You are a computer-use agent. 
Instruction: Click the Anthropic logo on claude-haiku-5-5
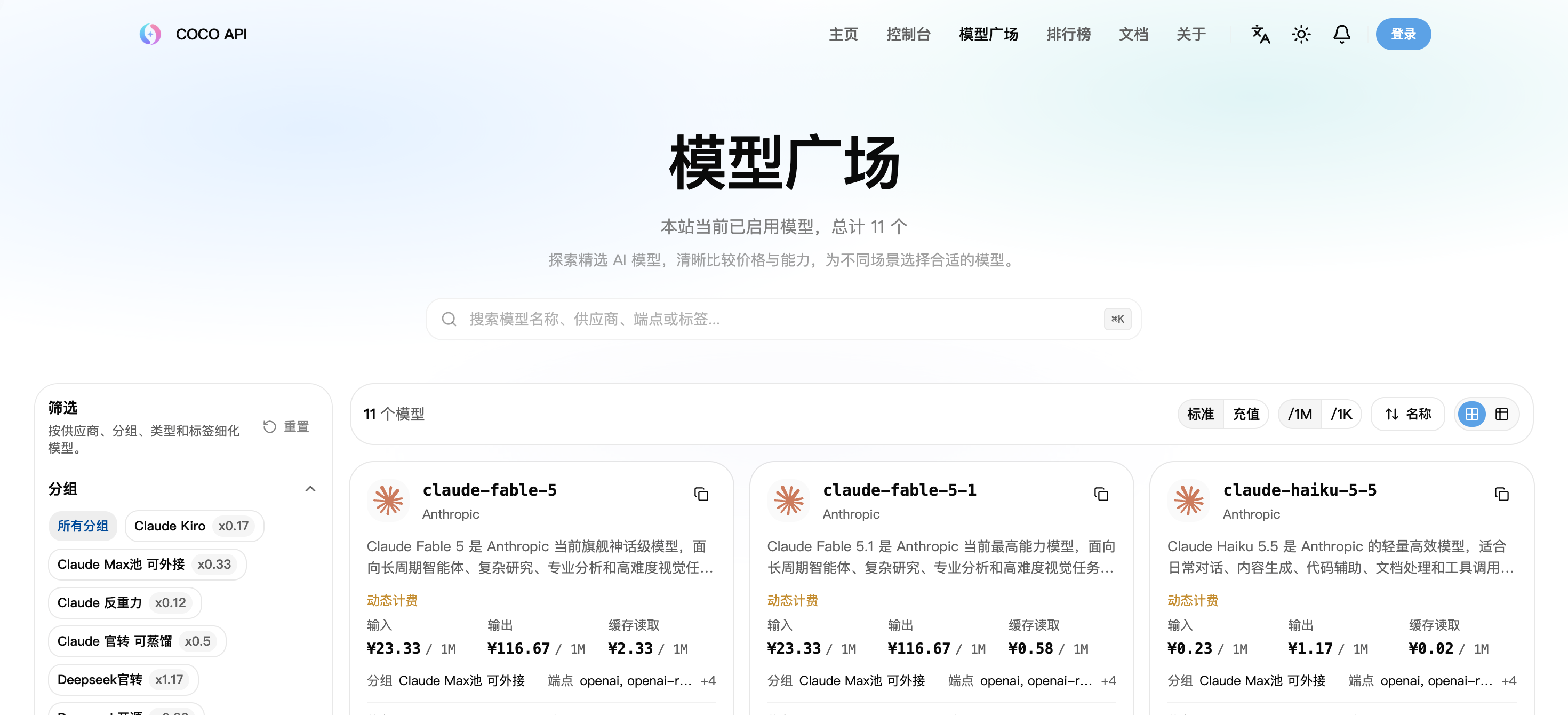[x=1189, y=501]
